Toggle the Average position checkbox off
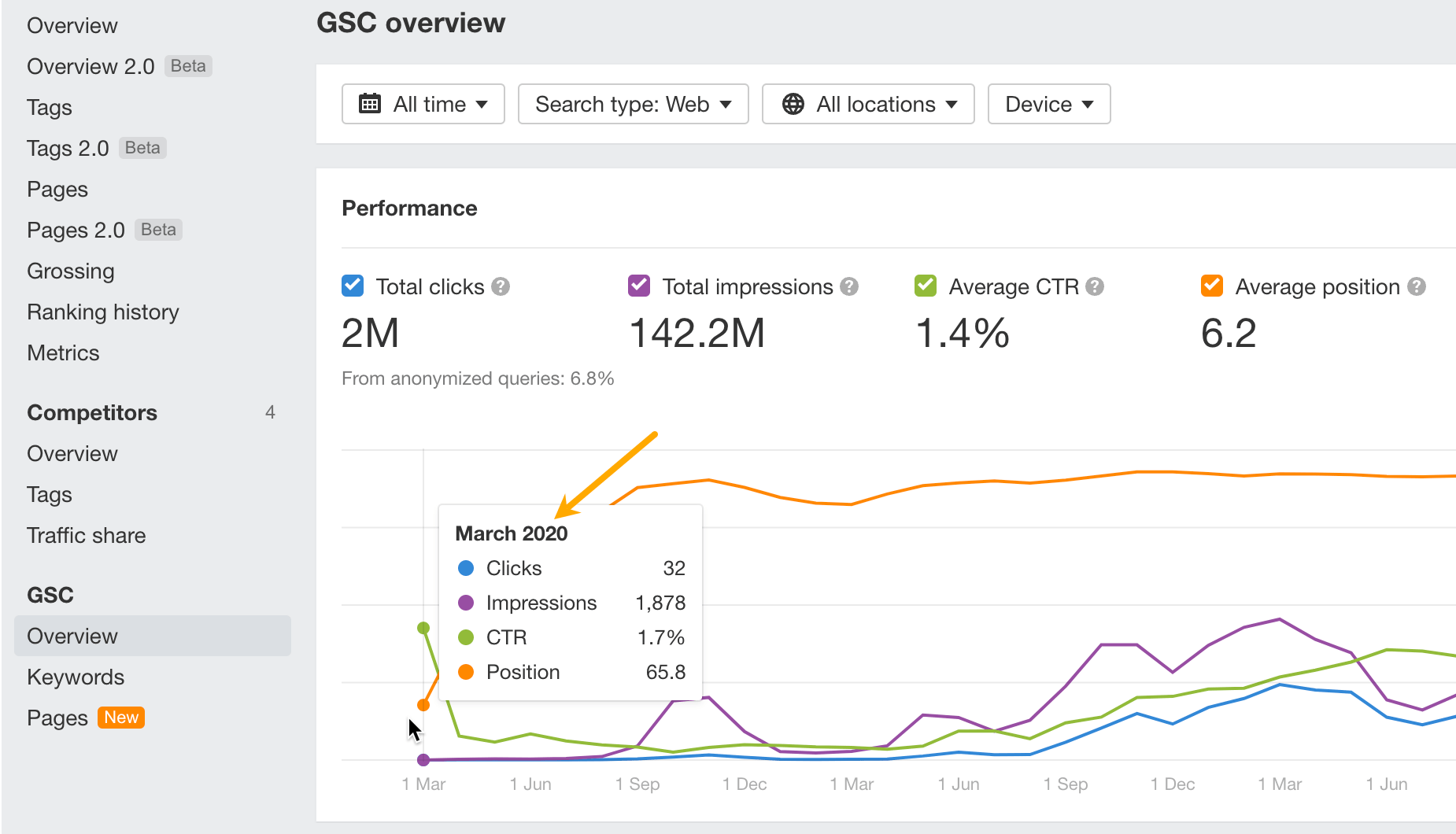The height and width of the screenshot is (834, 1456). 1210,286
